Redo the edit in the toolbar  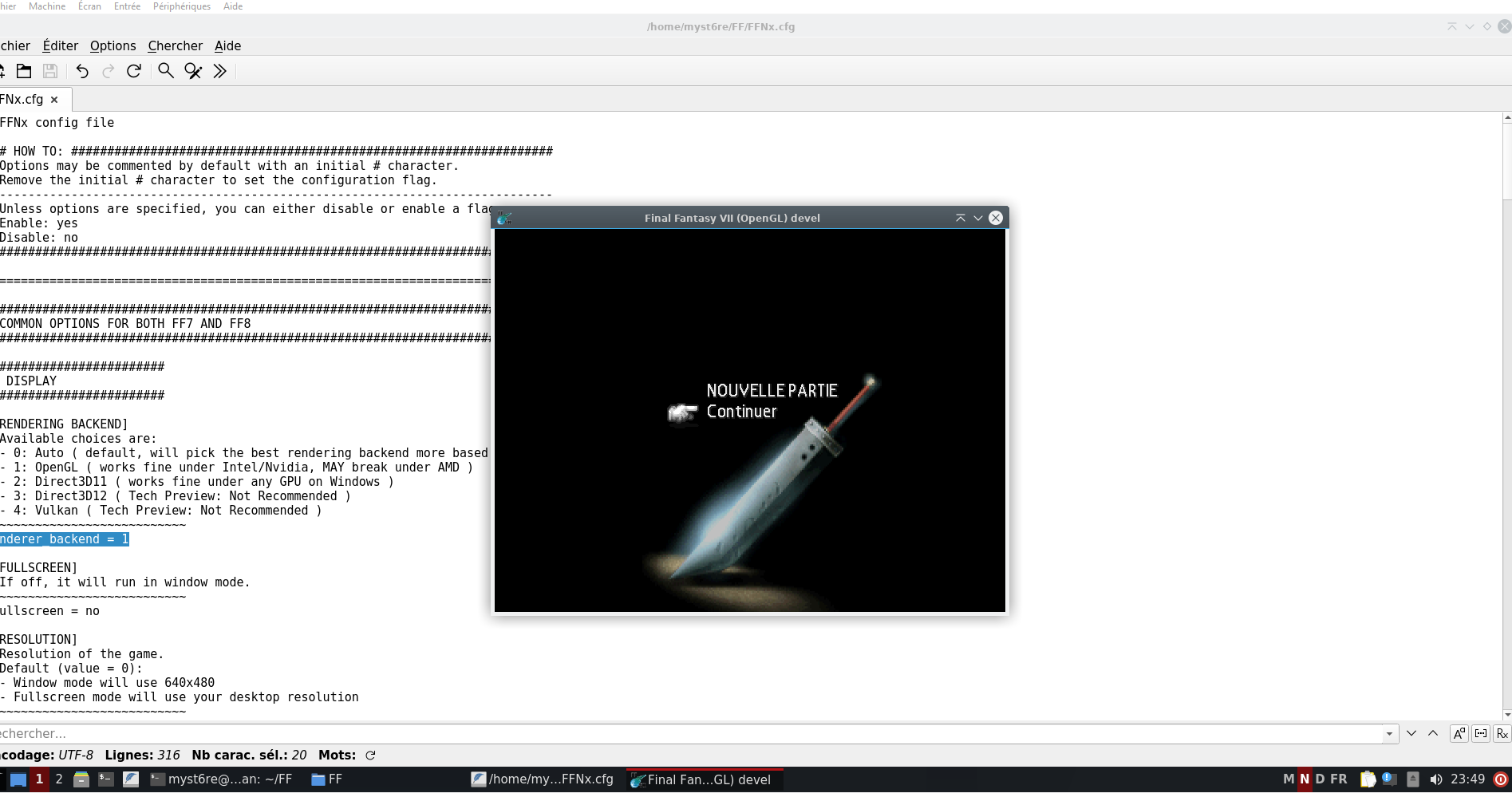(x=108, y=71)
